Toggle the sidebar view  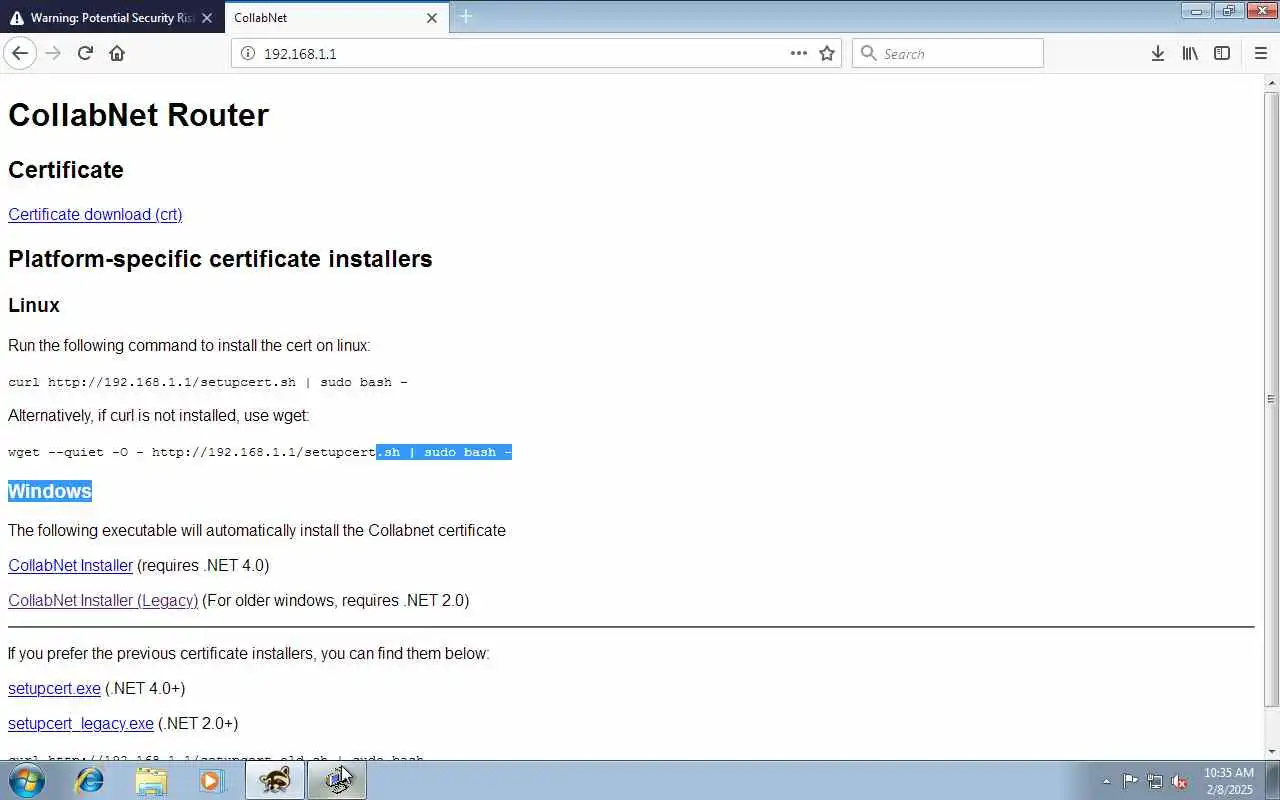(x=1222, y=53)
